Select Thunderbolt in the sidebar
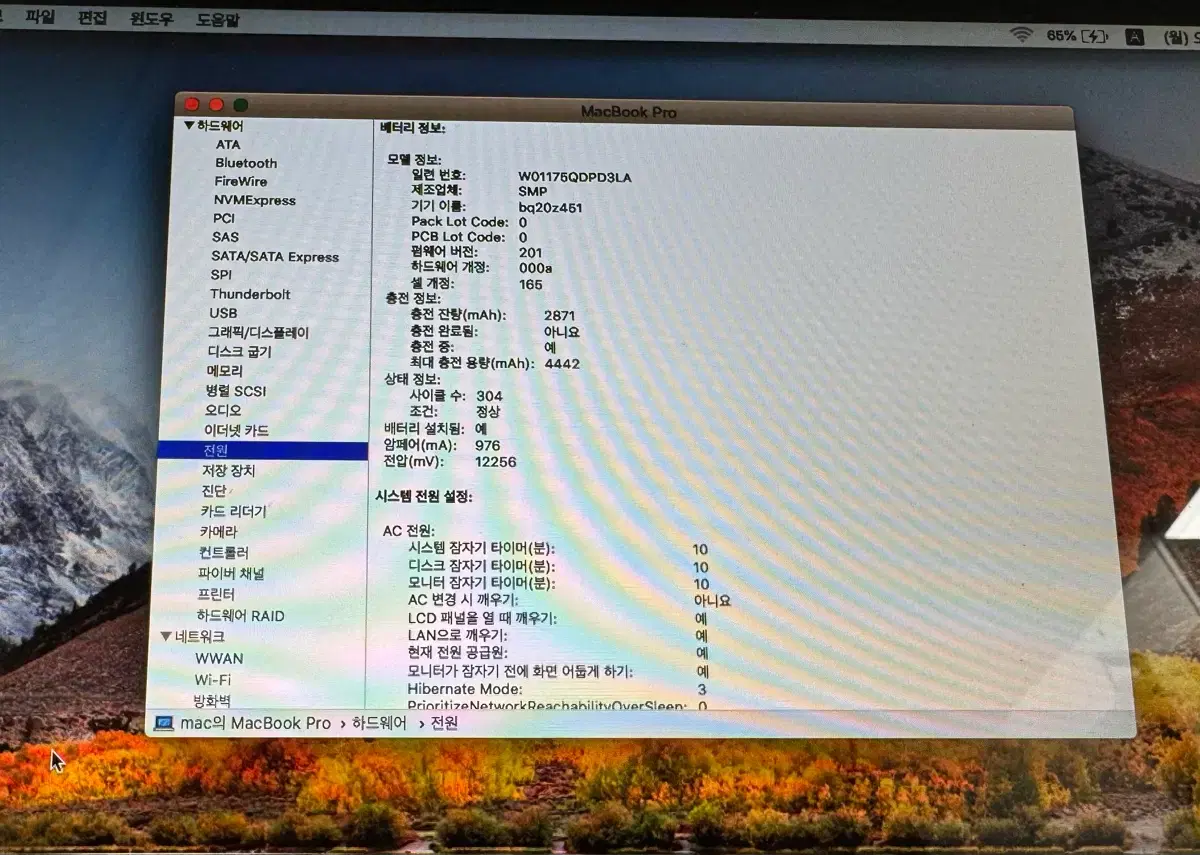Screen dimensions: 1200x855 click(250, 294)
